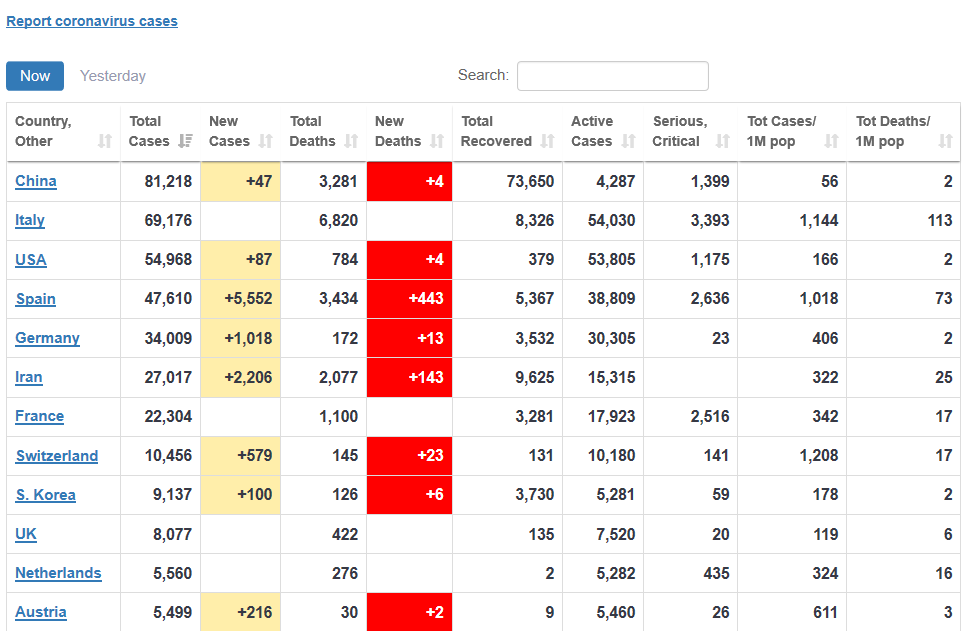The image size is (972, 631).
Task: Open the Austria country link
Action: click(41, 612)
